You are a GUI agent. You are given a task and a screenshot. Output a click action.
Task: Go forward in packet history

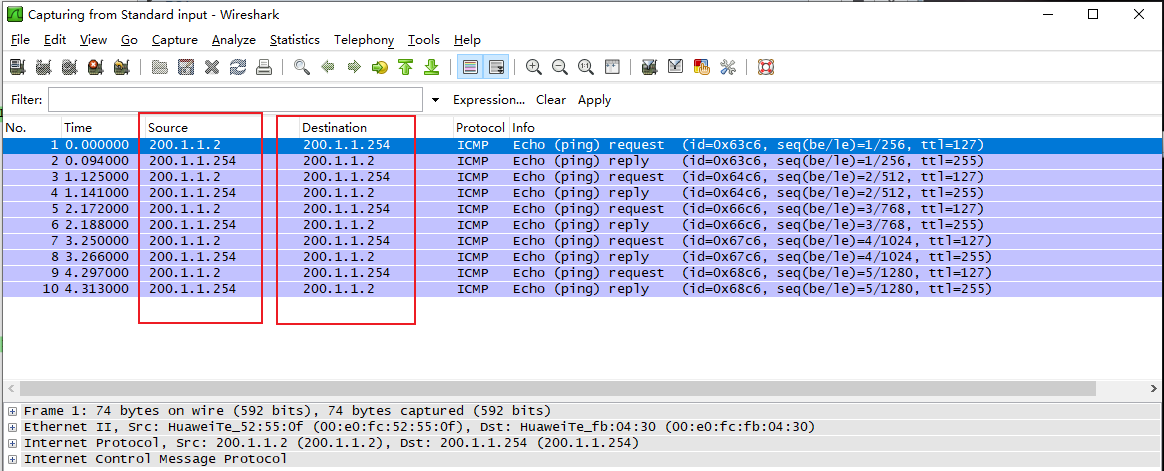tap(353, 68)
